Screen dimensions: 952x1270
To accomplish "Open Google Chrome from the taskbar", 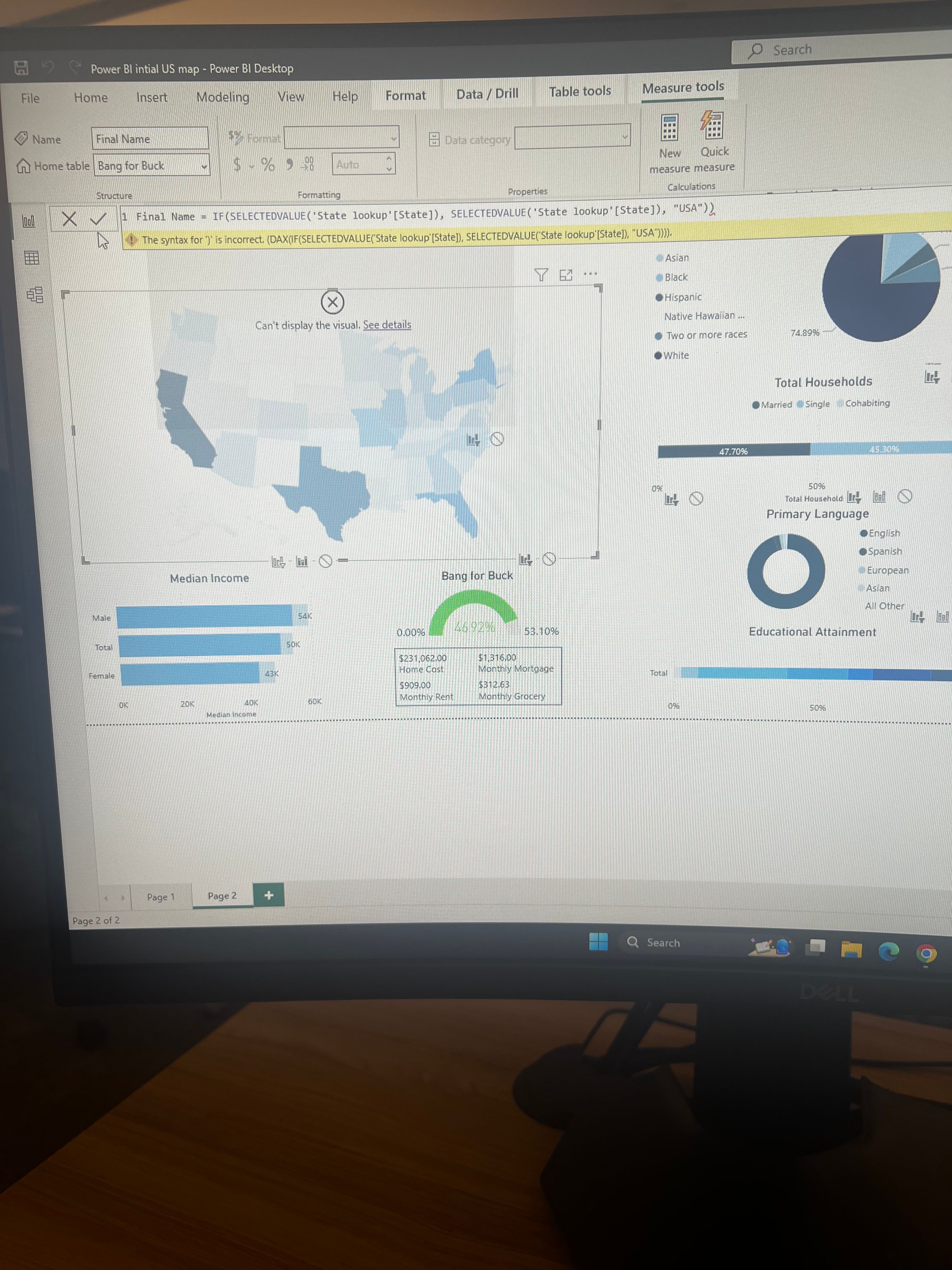I will click(x=926, y=954).
